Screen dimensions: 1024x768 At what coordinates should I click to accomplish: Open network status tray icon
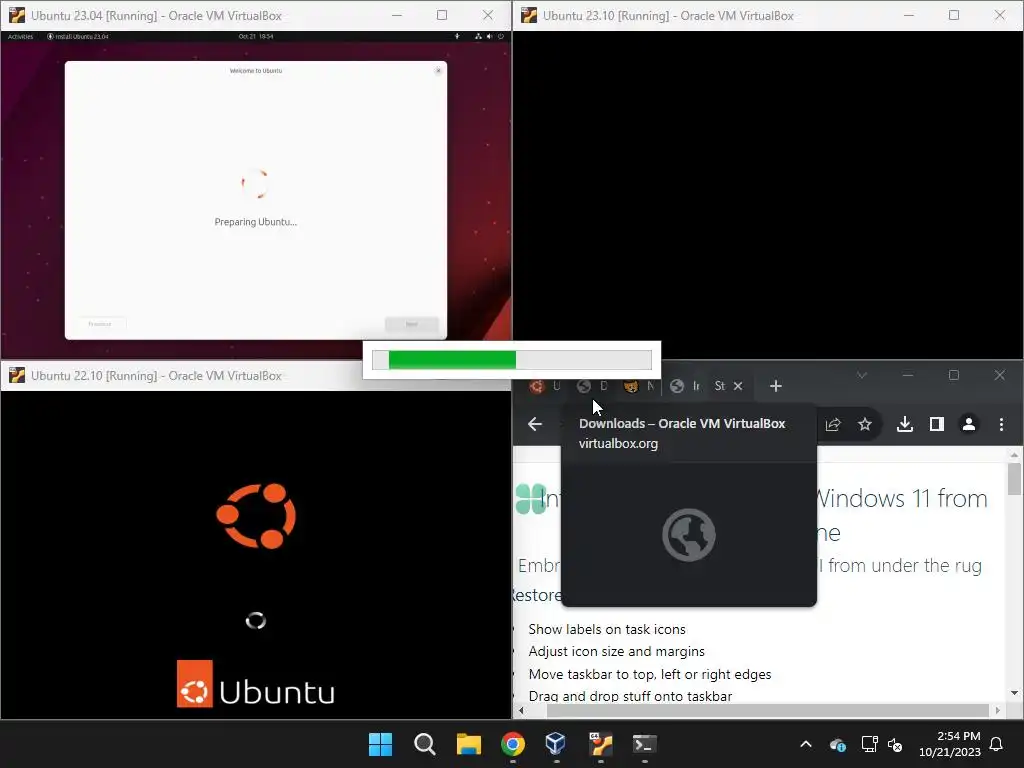[x=869, y=744]
